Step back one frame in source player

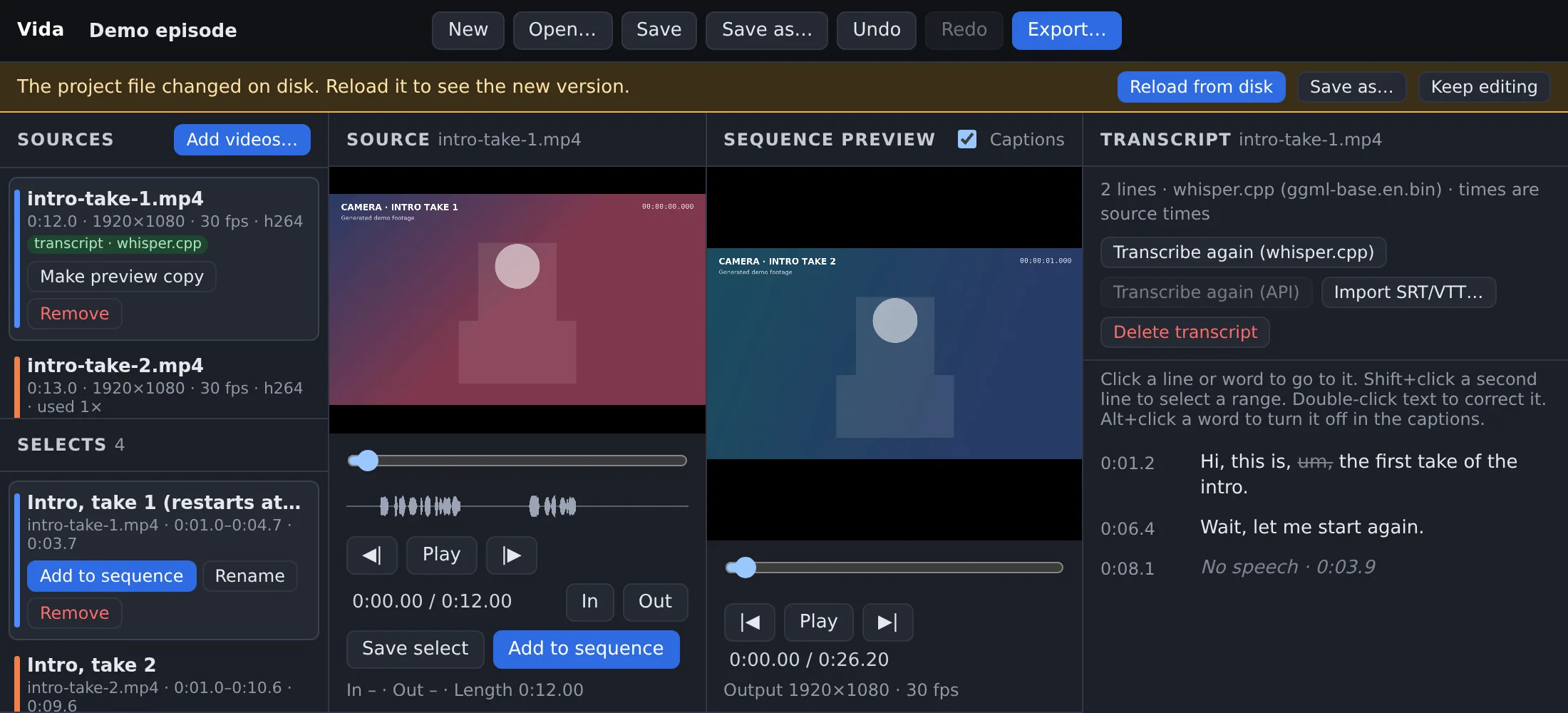371,555
